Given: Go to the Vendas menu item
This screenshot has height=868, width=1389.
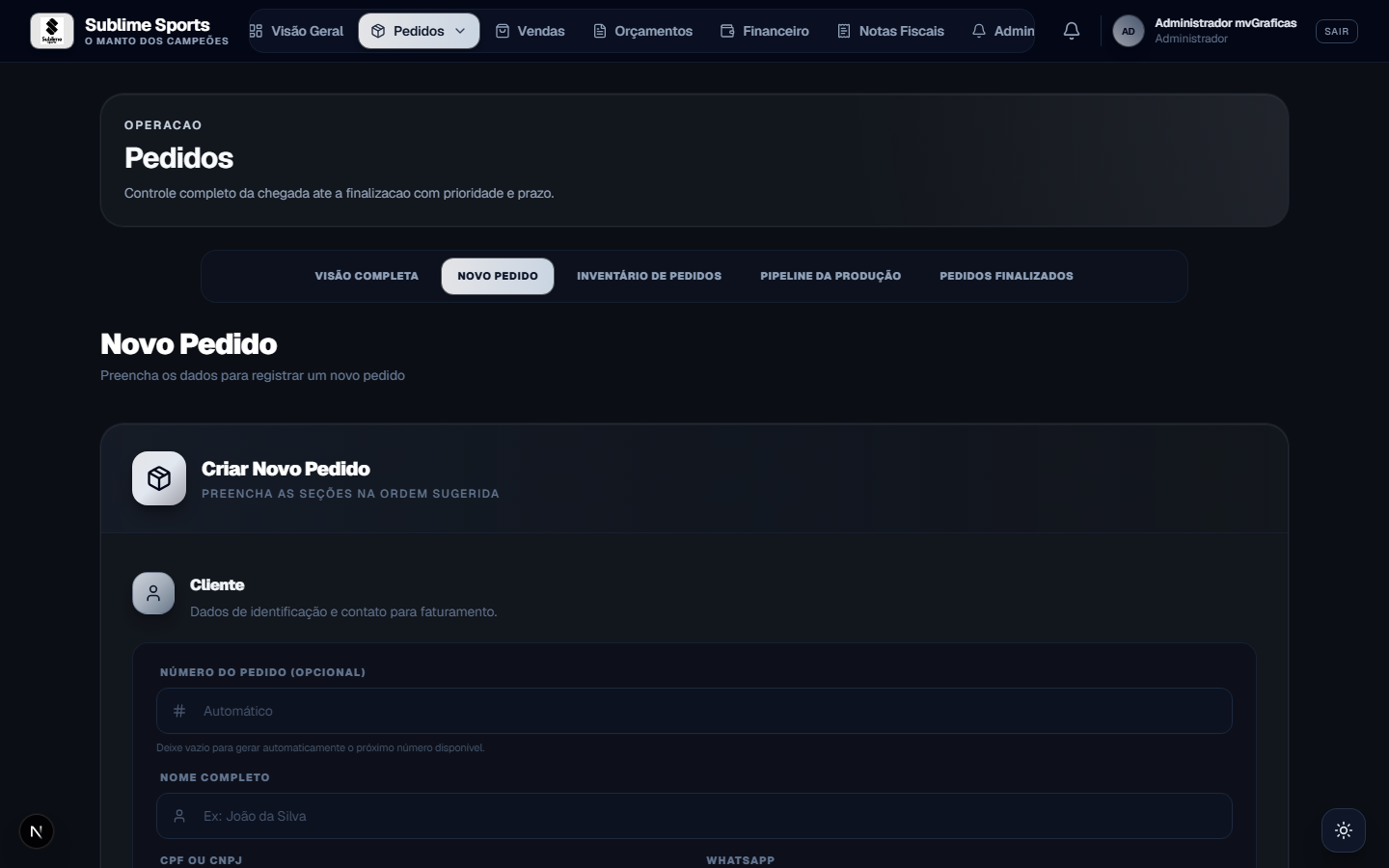Looking at the screenshot, I should tap(530, 31).
